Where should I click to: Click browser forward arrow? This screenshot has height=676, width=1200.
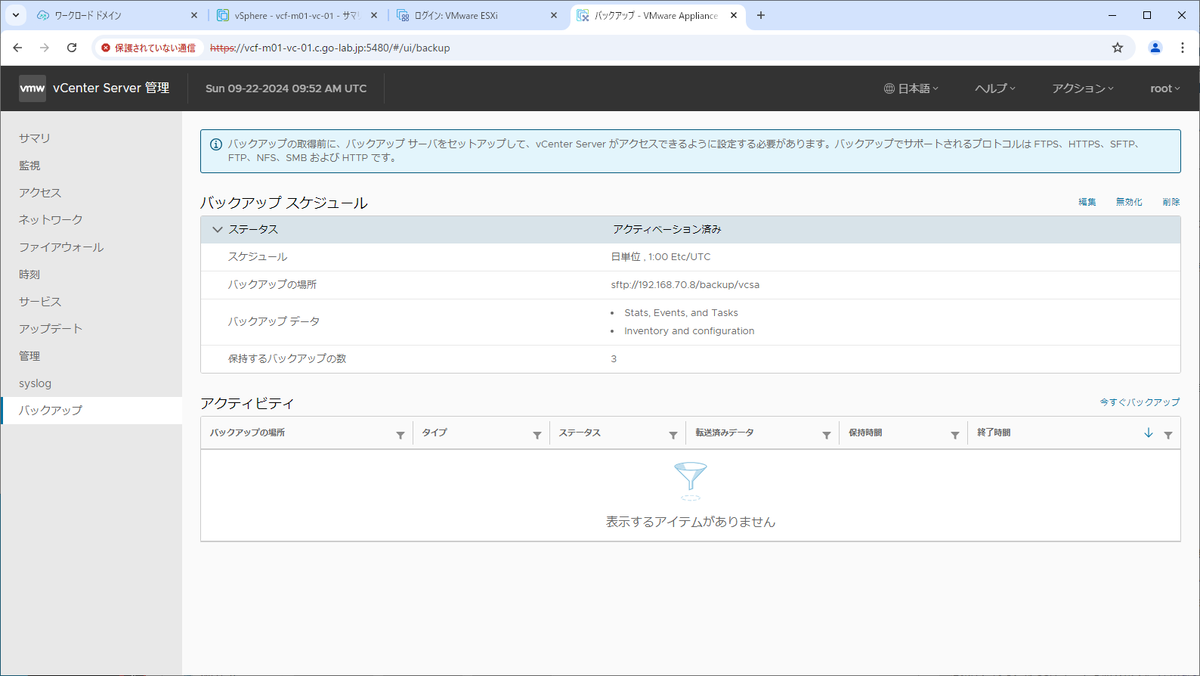coord(44,48)
